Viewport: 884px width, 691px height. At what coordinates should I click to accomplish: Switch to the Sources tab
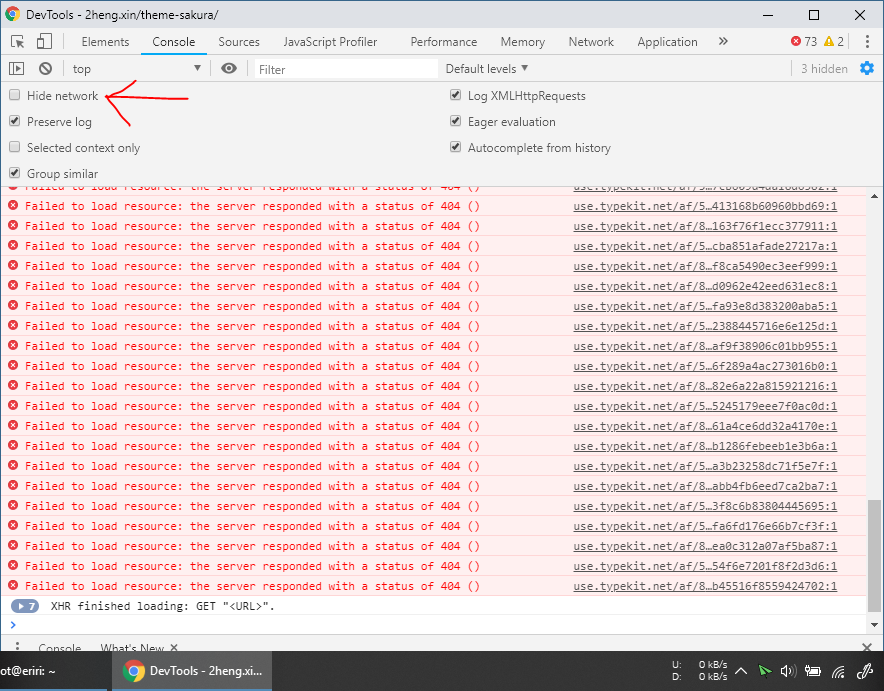pos(239,42)
